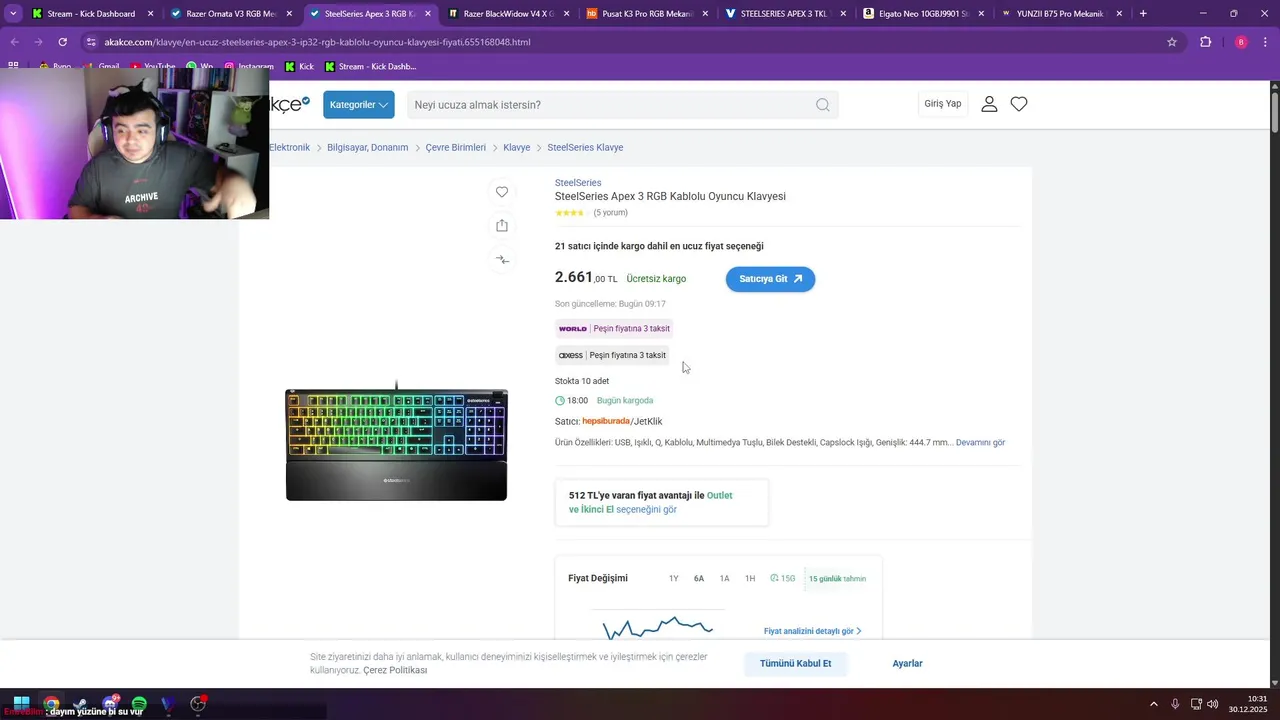
Task: Switch to the Razer BlackWidow V4 X tab
Action: pyautogui.click(x=507, y=14)
